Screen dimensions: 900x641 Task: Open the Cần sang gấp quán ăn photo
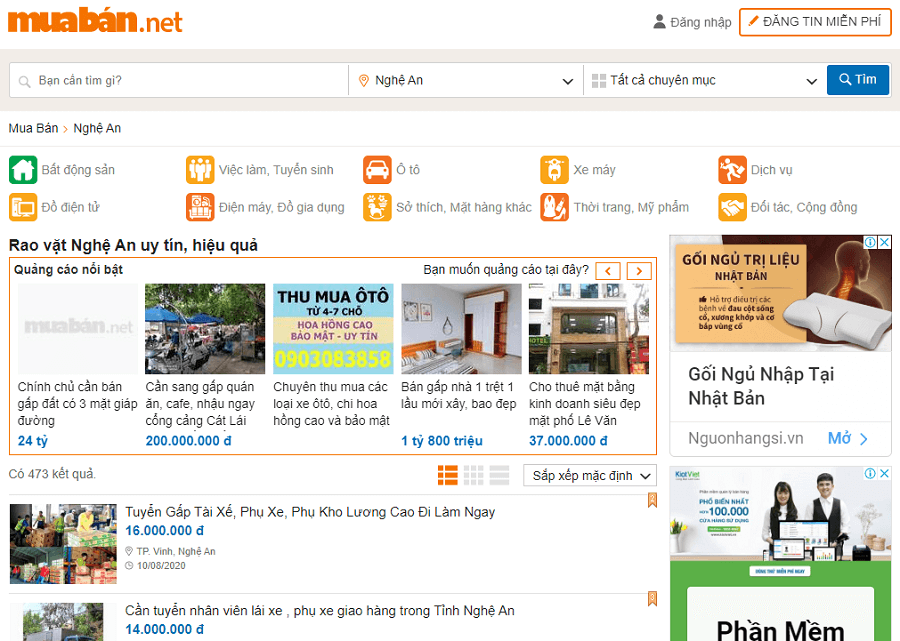tap(205, 329)
